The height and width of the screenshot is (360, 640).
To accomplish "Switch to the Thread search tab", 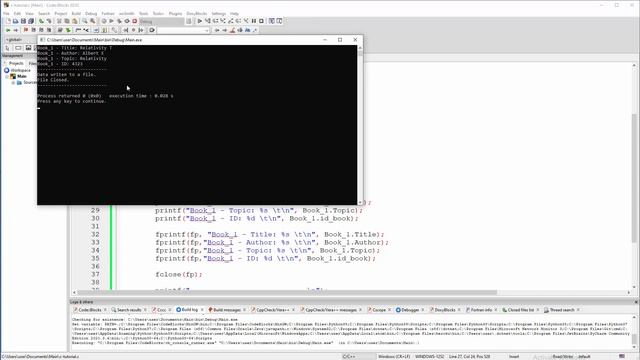I will tap(562, 310).
